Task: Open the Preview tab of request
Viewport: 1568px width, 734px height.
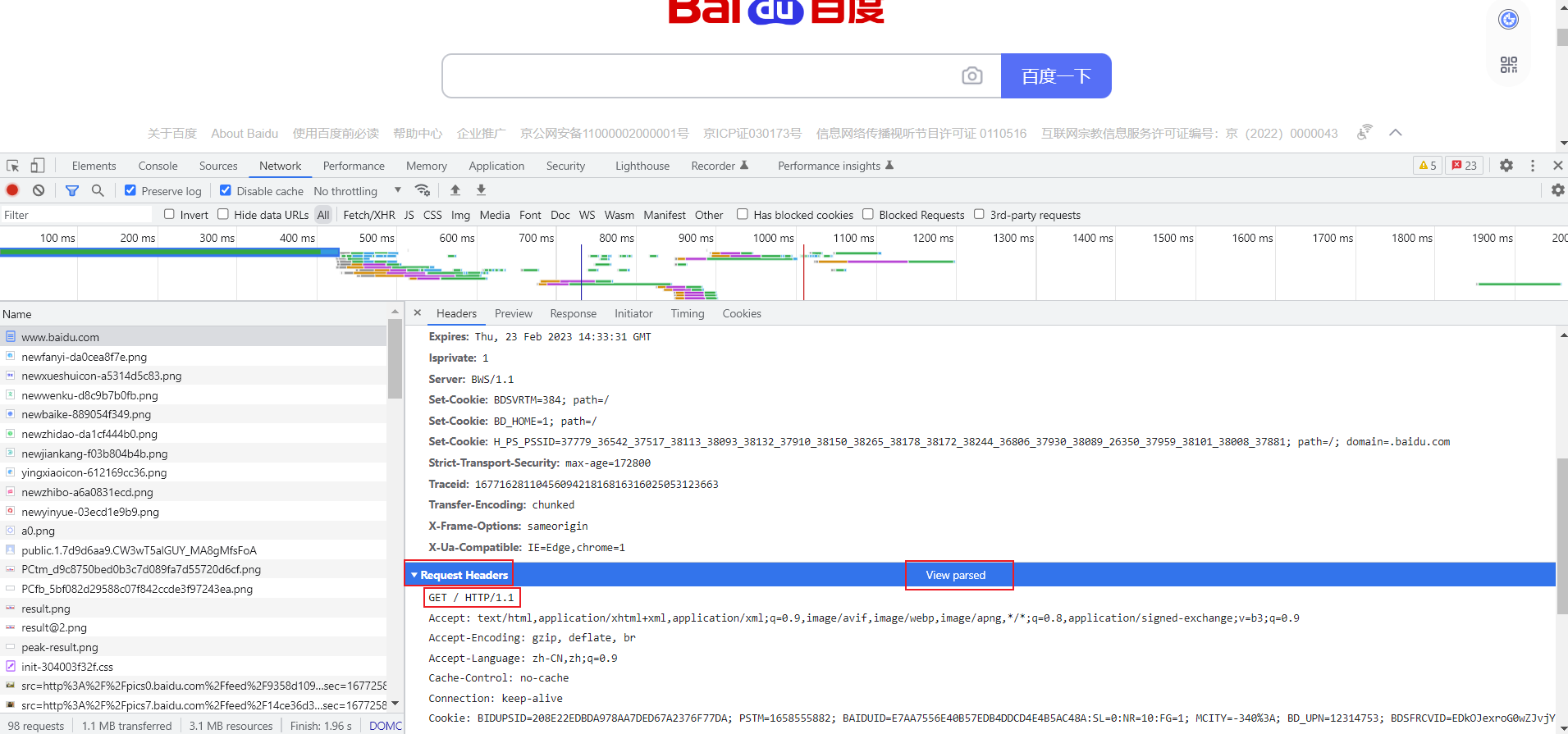Action: coord(514,313)
